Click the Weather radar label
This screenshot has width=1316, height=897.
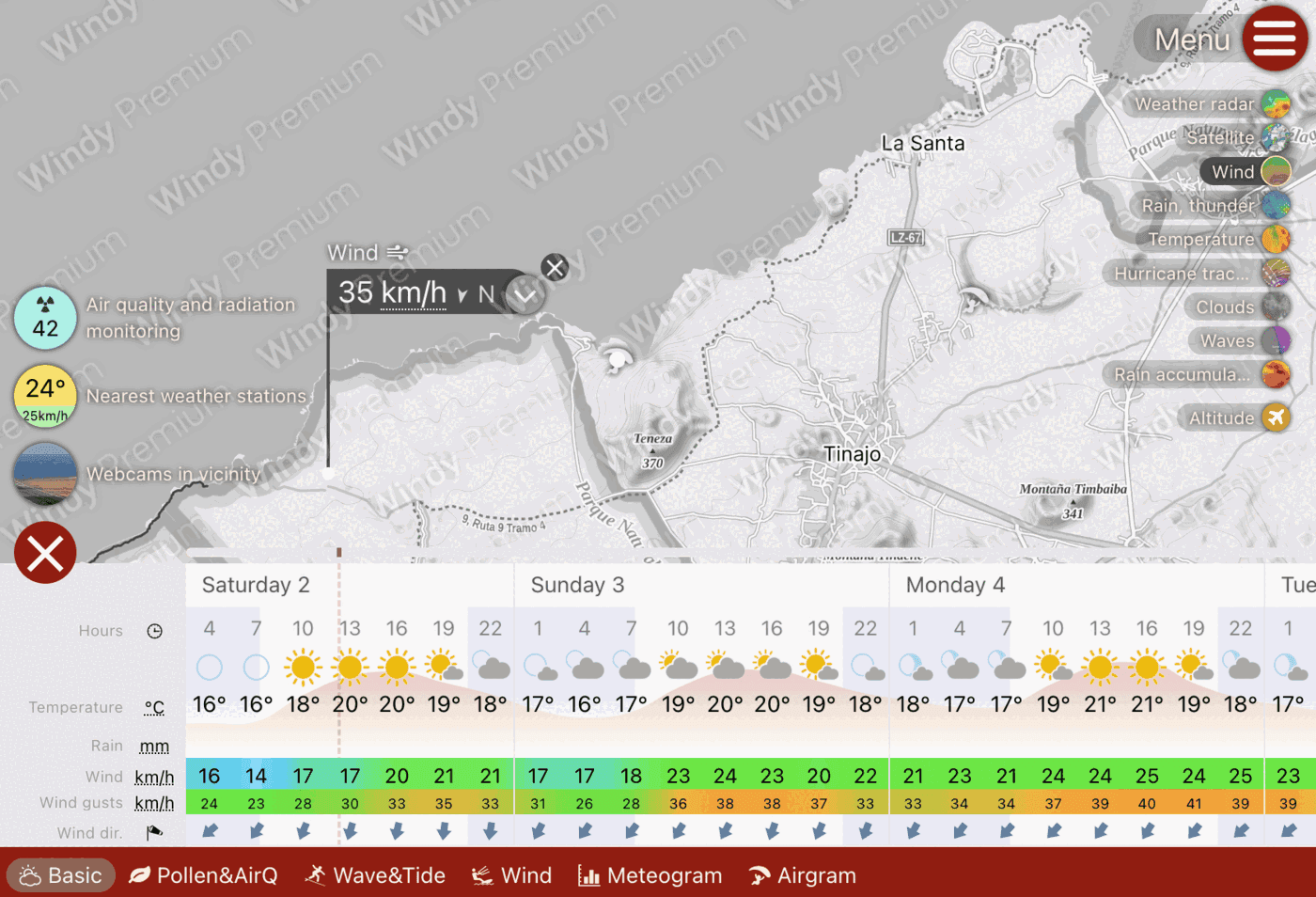tap(1194, 104)
